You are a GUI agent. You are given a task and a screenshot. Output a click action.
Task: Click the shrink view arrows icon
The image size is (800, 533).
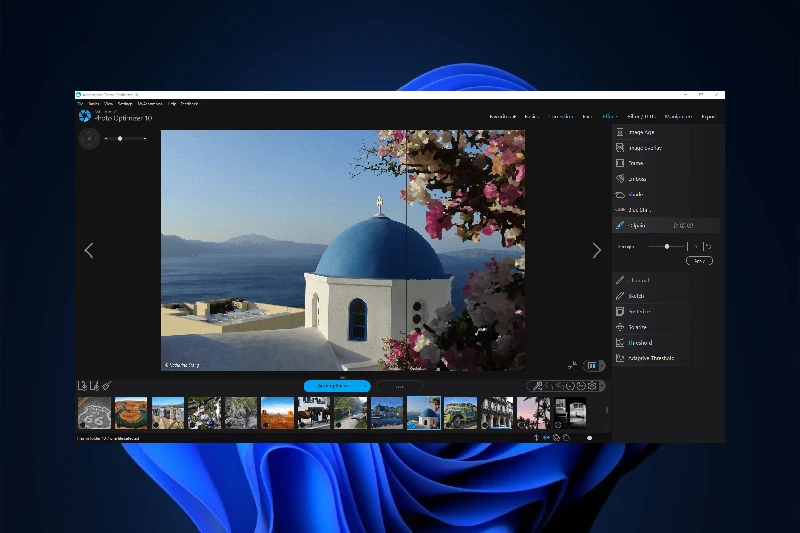[x=572, y=365]
